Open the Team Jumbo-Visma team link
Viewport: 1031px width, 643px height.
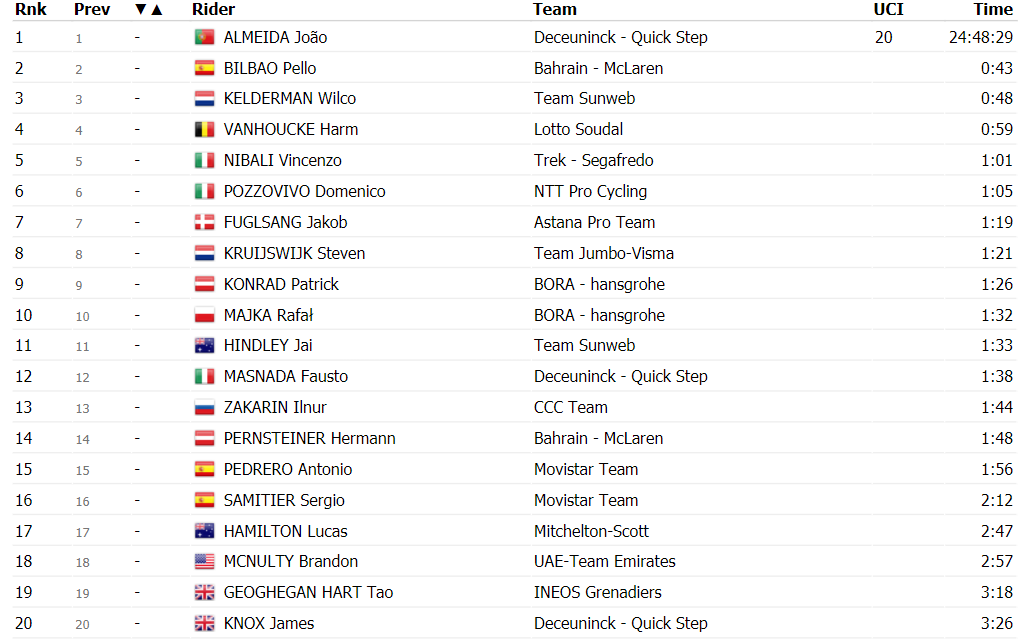point(604,253)
